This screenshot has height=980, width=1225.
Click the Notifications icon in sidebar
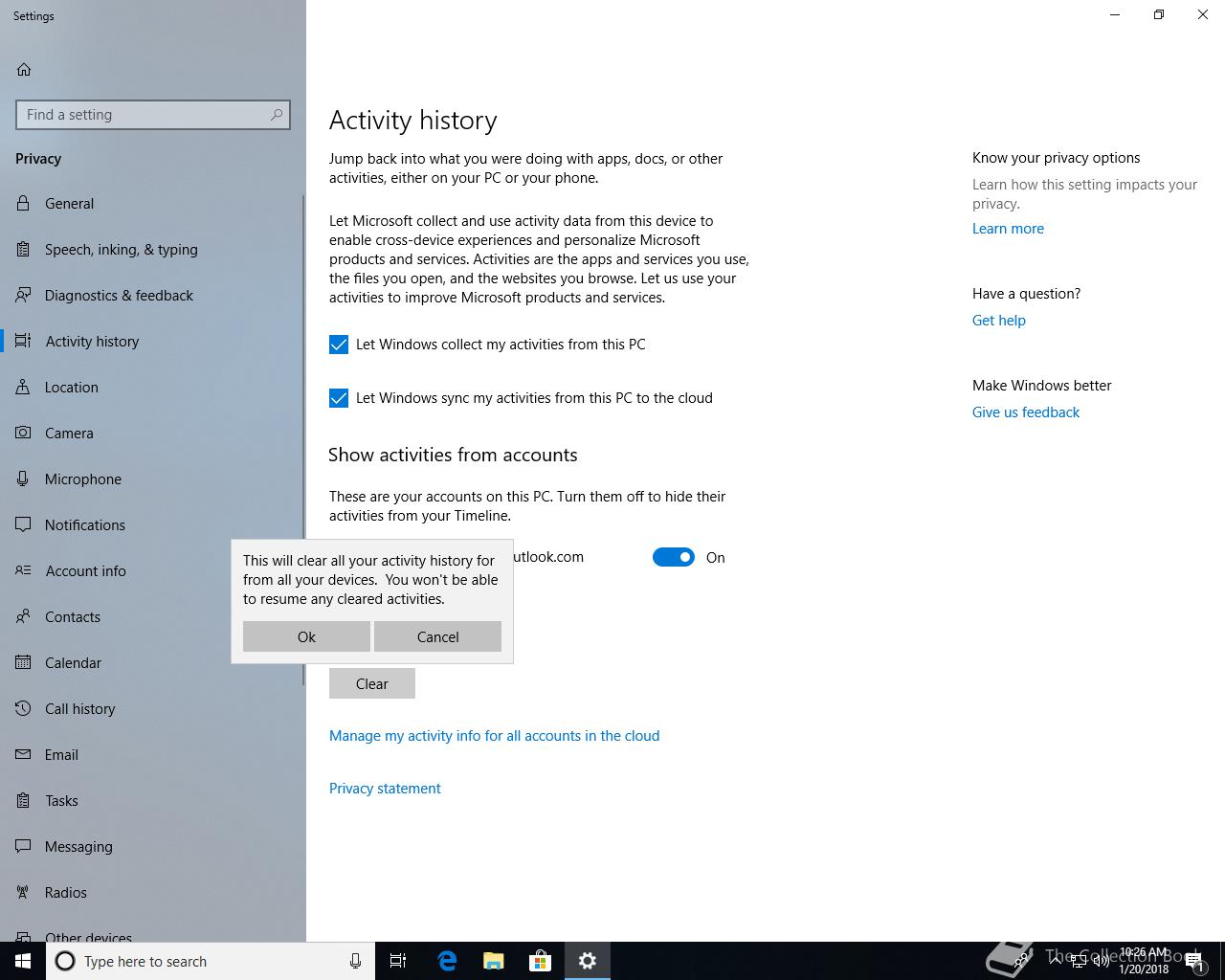coord(23,524)
